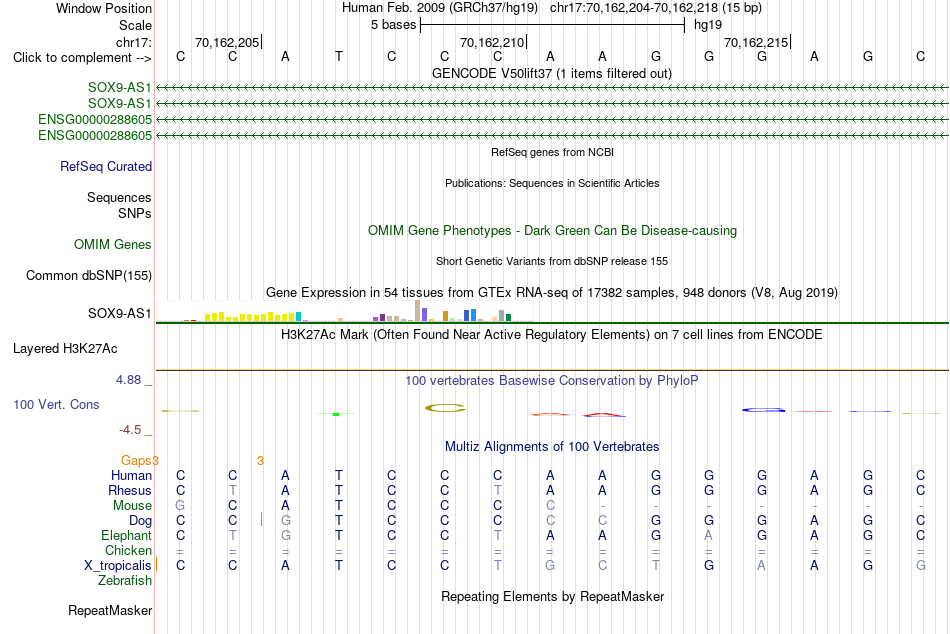Open 'Multiz Alignments of 100 Vertebrates' title
The image size is (950, 634).
click(552, 447)
